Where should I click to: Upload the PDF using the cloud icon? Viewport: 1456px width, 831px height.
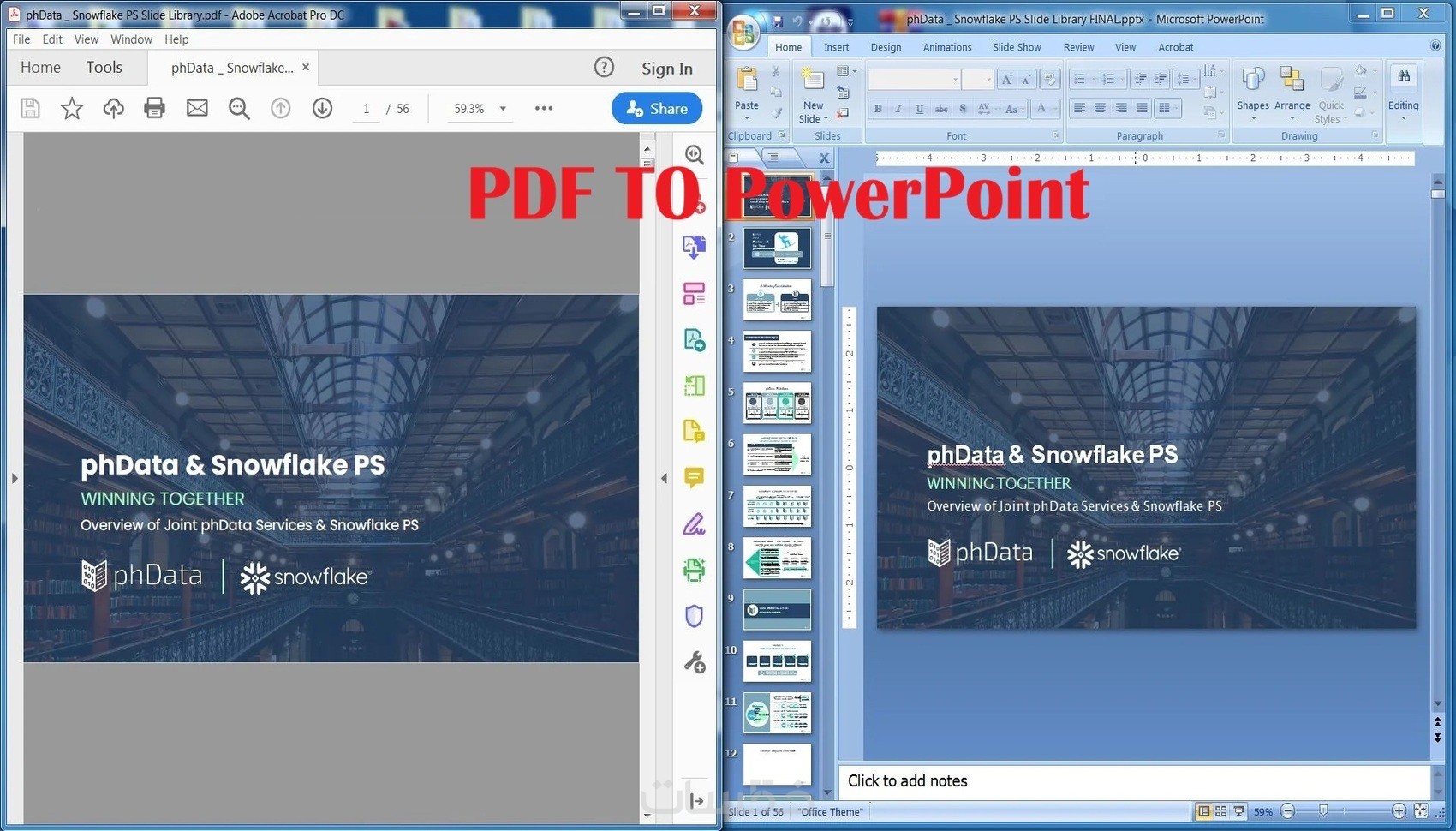[113, 108]
